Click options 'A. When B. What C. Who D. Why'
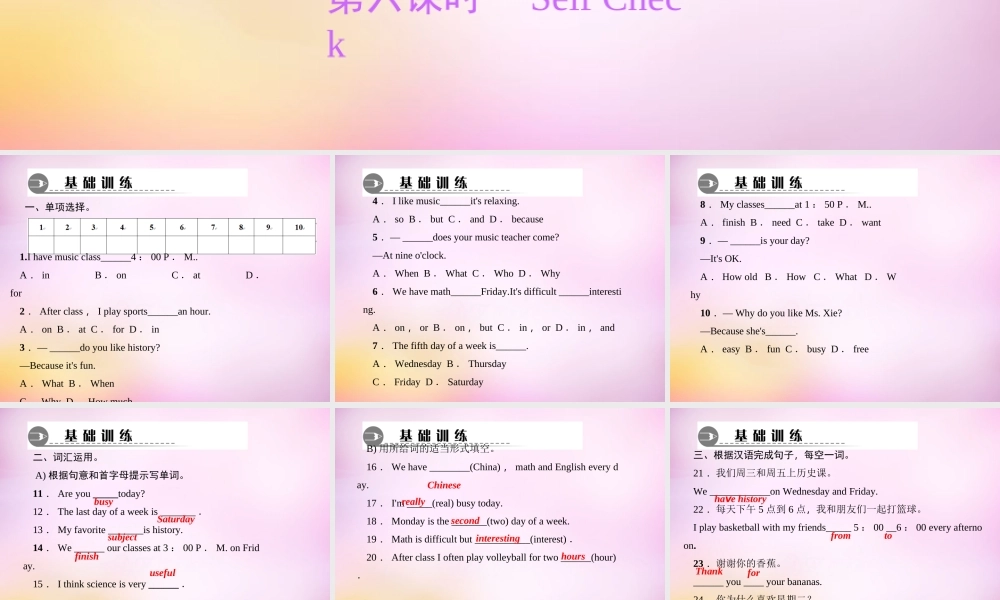The height and width of the screenshot is (600, 1000). [x=466, y=274]
